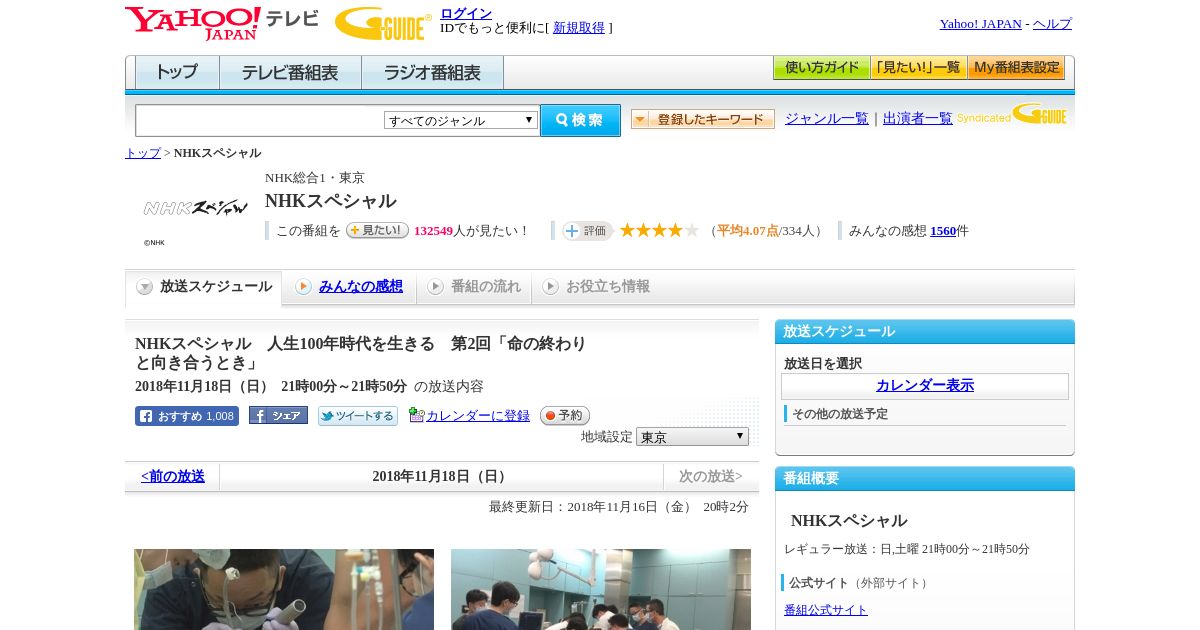Viewport: 1200px width, 630px height.
Task: Open the 1560 reviews count link
Action: (943, 231)
